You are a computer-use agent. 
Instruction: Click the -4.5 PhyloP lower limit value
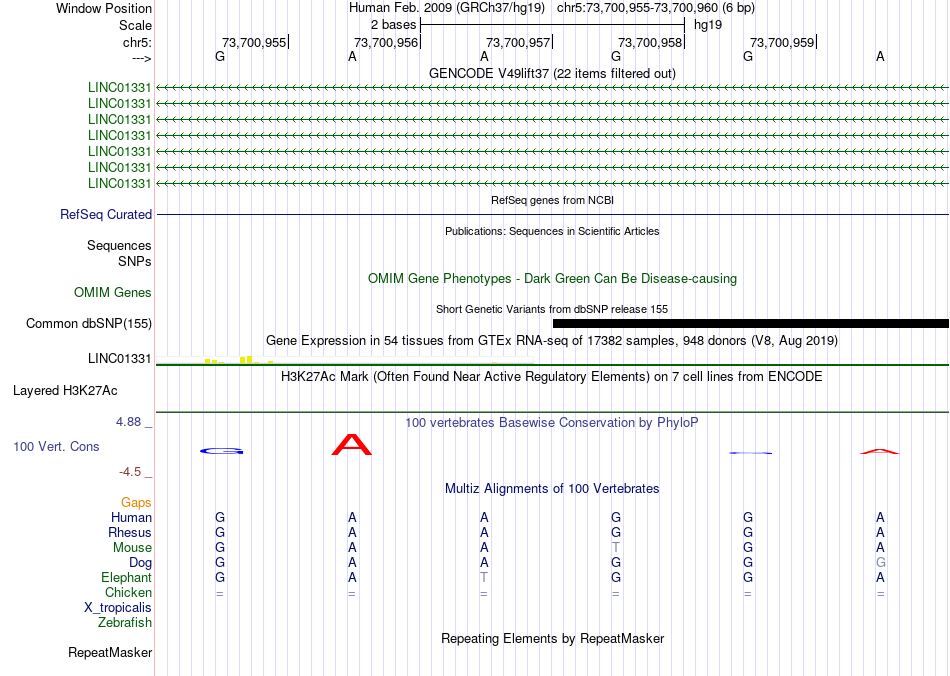[130, 472]
